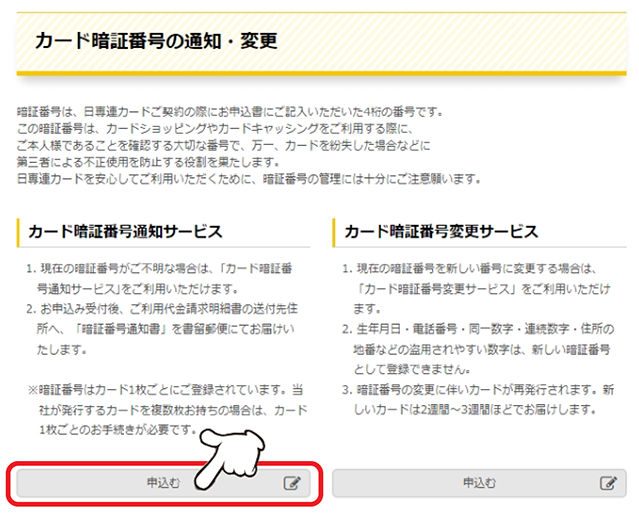Image resolution: width=639 pixels, height=530 pixels.
Task: Click edit pencil icon in notification service button
Action: click(292, 483)
